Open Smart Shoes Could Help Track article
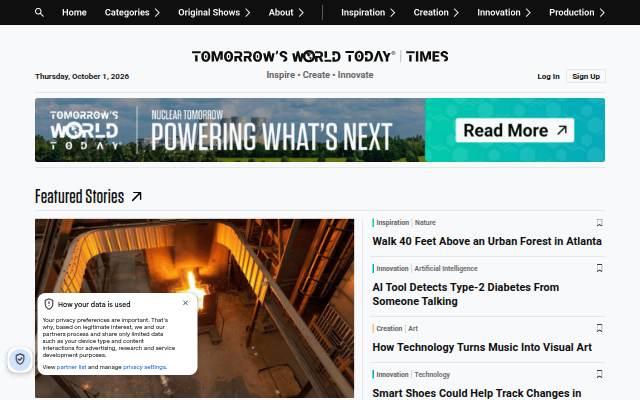This screenshot has width=640, height=400. [477, 393]
